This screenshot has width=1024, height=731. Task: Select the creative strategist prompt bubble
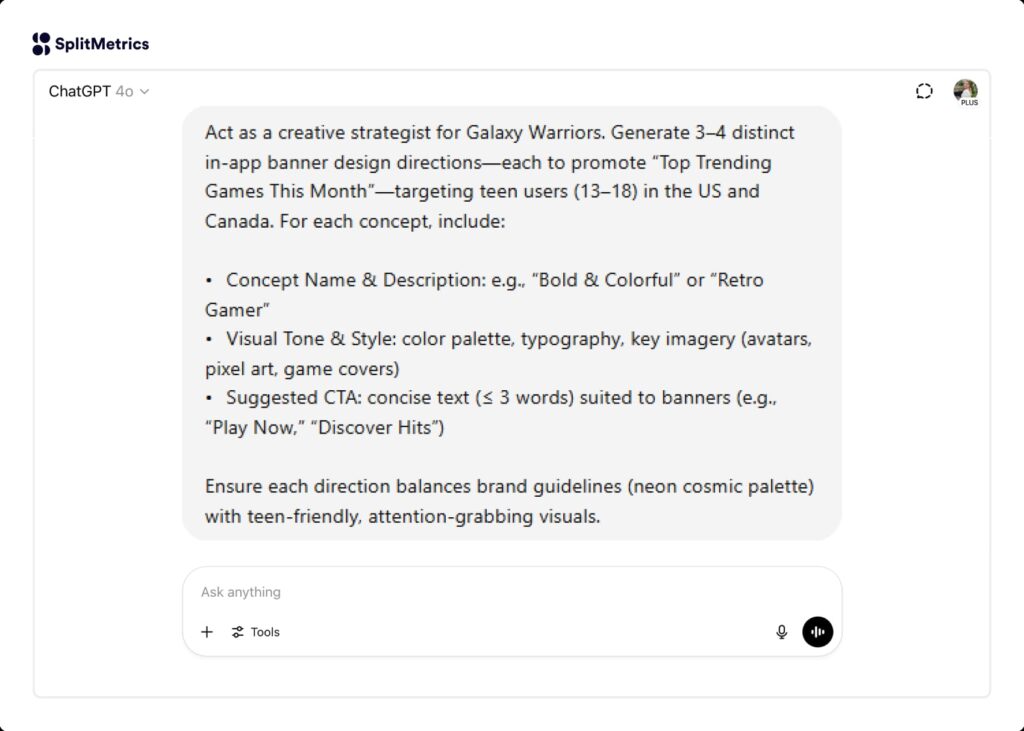coord(511,324)
